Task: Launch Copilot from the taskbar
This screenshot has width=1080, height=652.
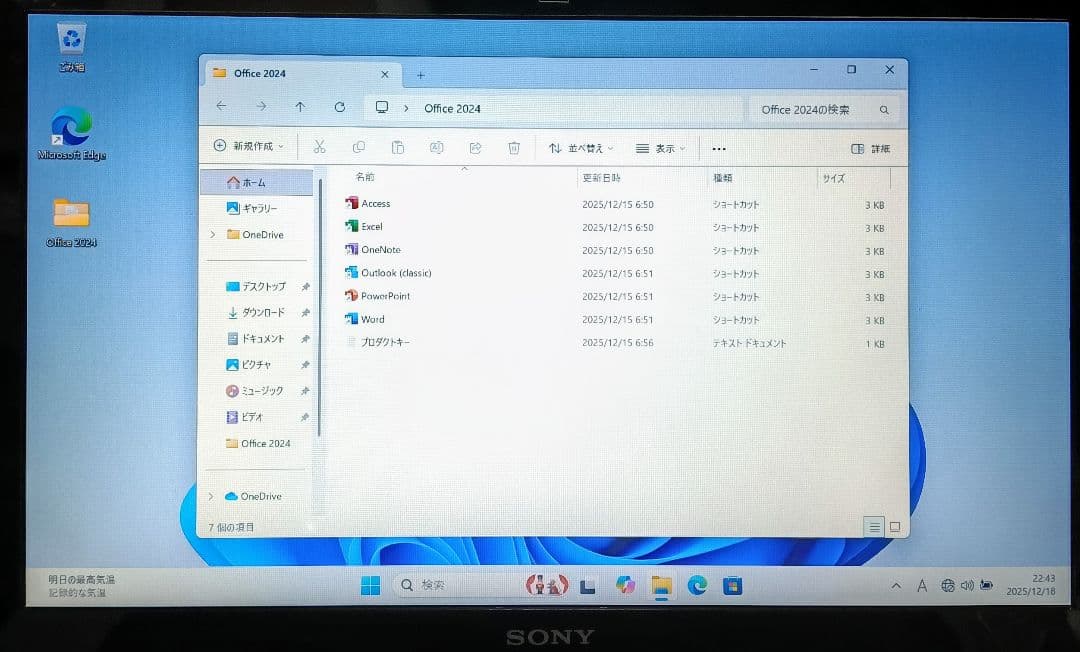Action: pos(625,586)
